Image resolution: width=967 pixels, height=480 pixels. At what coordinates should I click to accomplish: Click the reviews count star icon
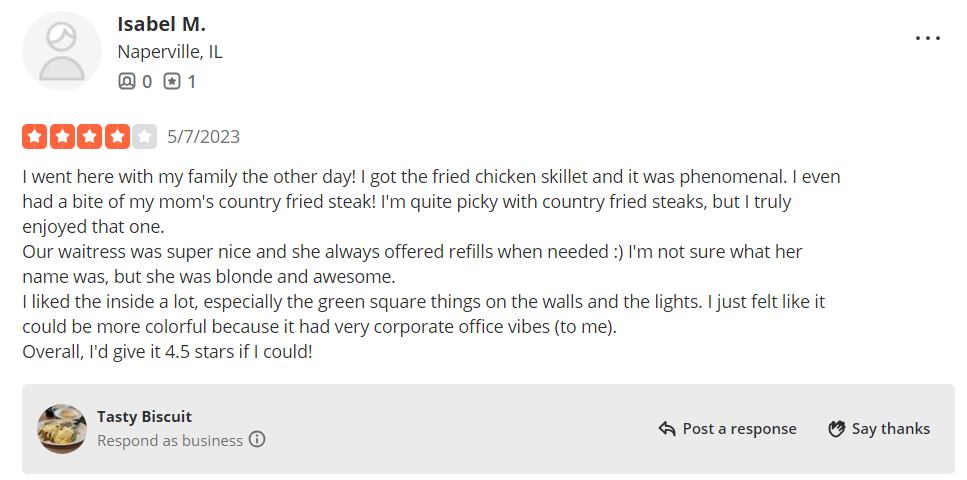click(x=172, y=82)
